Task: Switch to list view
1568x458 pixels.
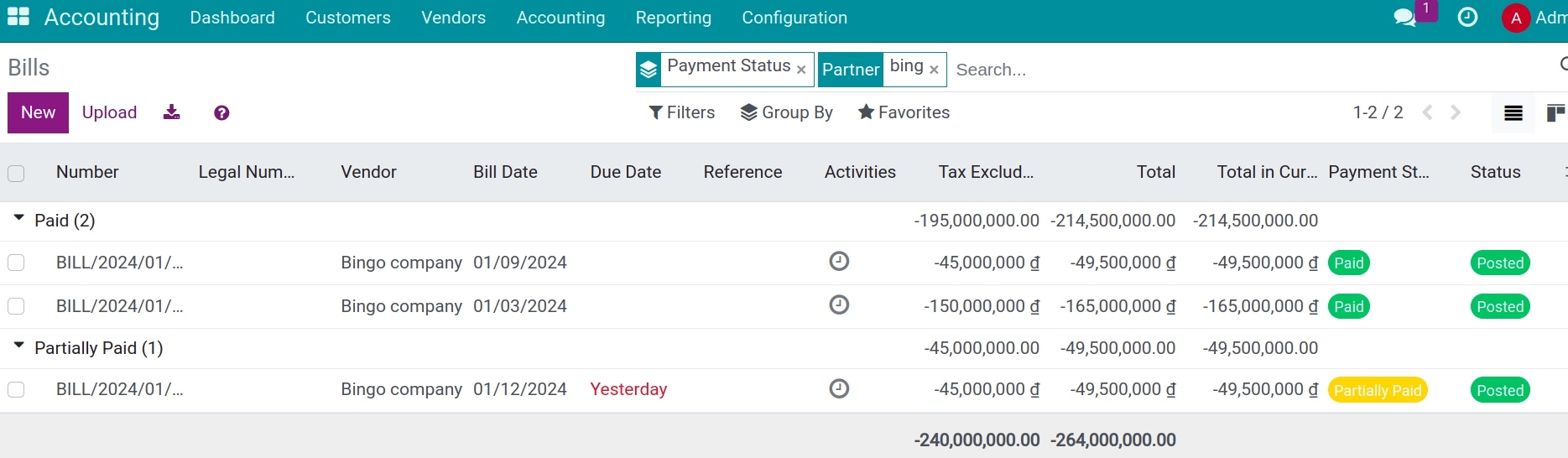Action: pyautogui.click(x=1513, y=113)
